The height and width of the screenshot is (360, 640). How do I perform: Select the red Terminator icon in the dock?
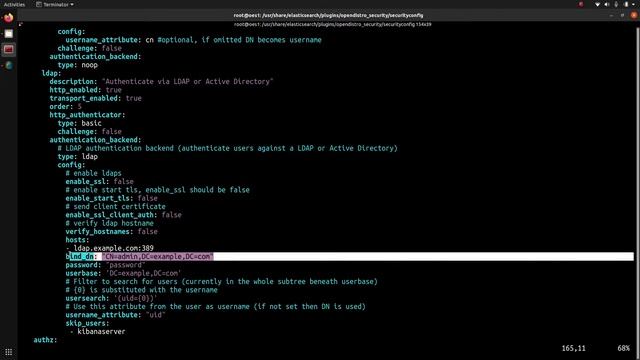point(9,49)
